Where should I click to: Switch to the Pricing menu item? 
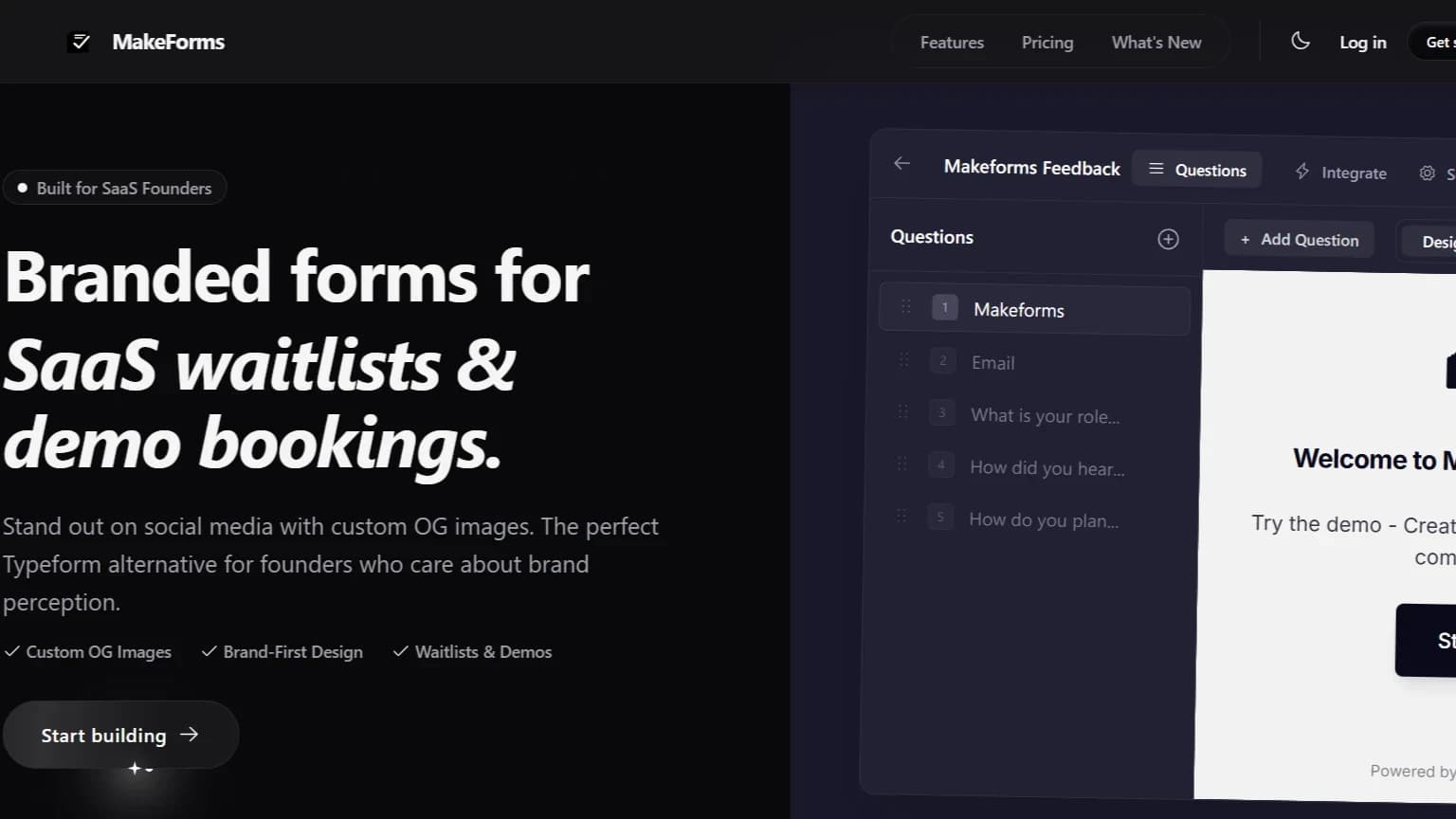[x=1046, y=42]
